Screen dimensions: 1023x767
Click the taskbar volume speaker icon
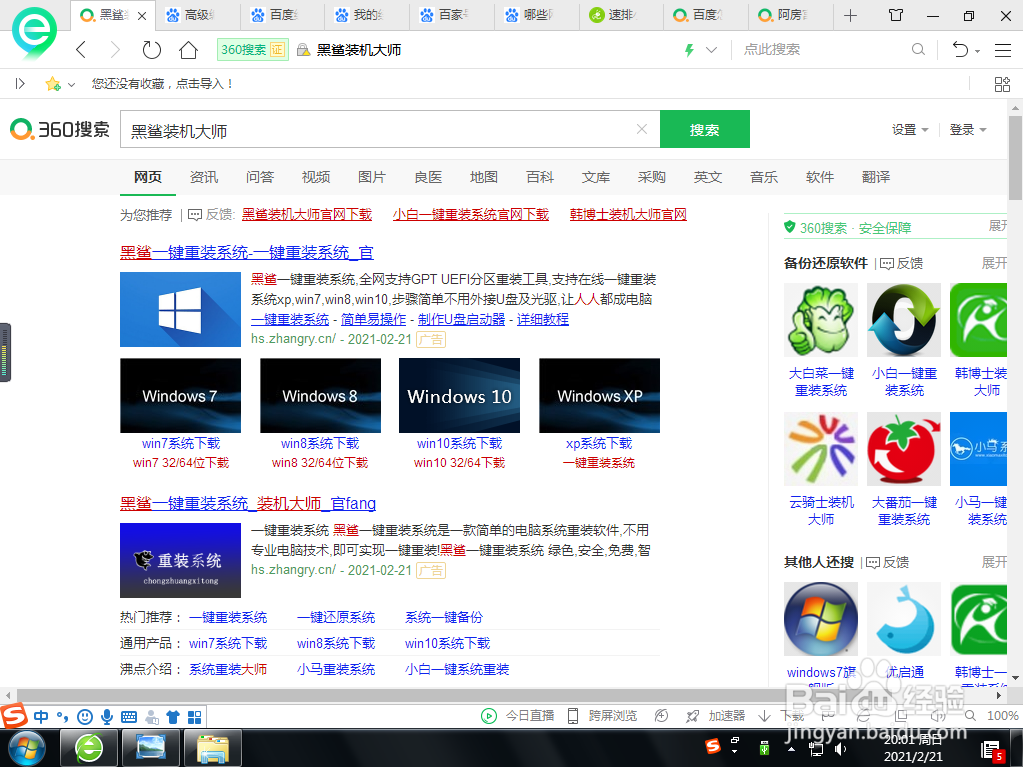pyautogui.click(x=840, y=749)
